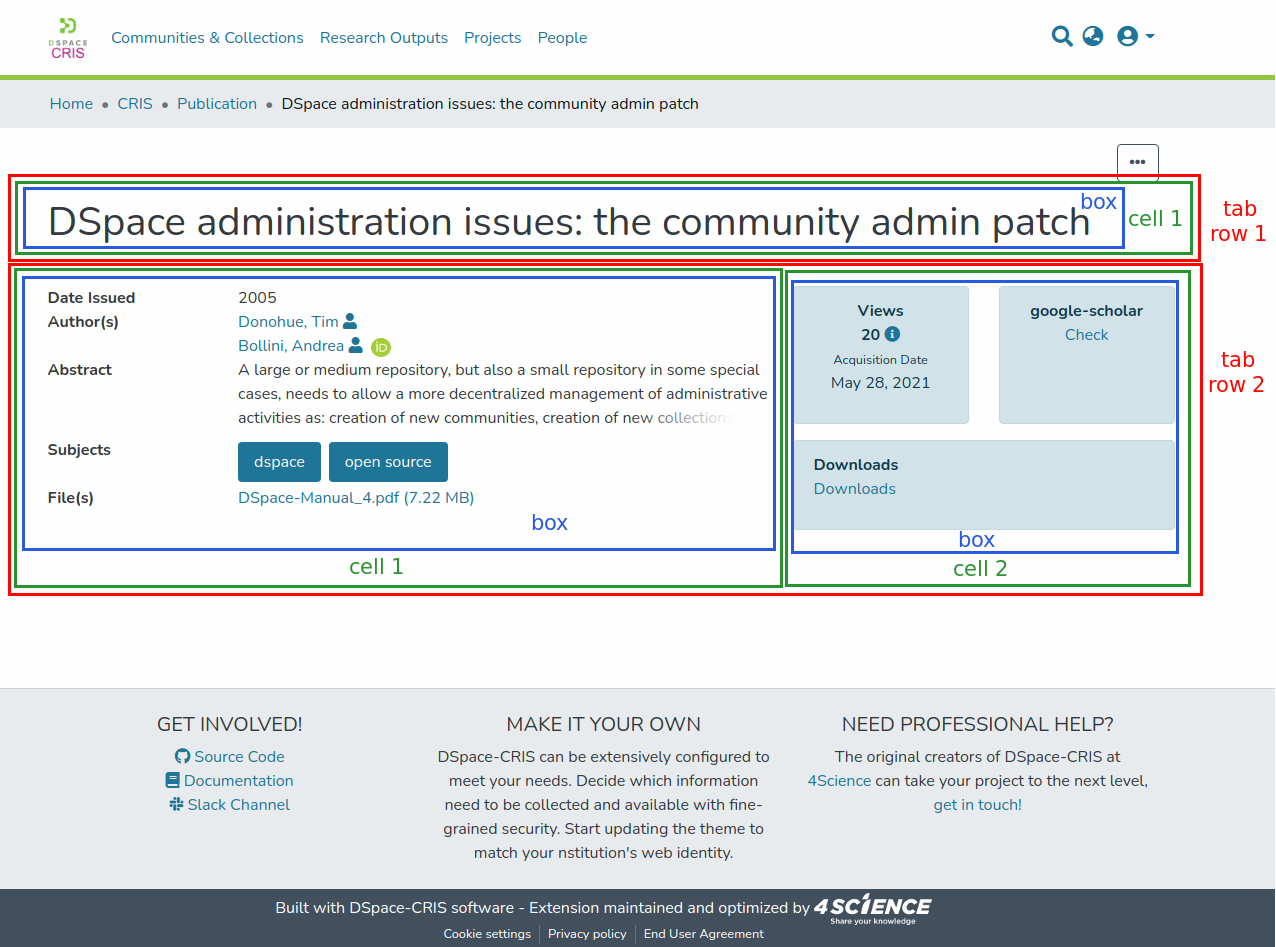Select the People navigation item
This screenshot has height=947, width=1276.
coord(562,38)
